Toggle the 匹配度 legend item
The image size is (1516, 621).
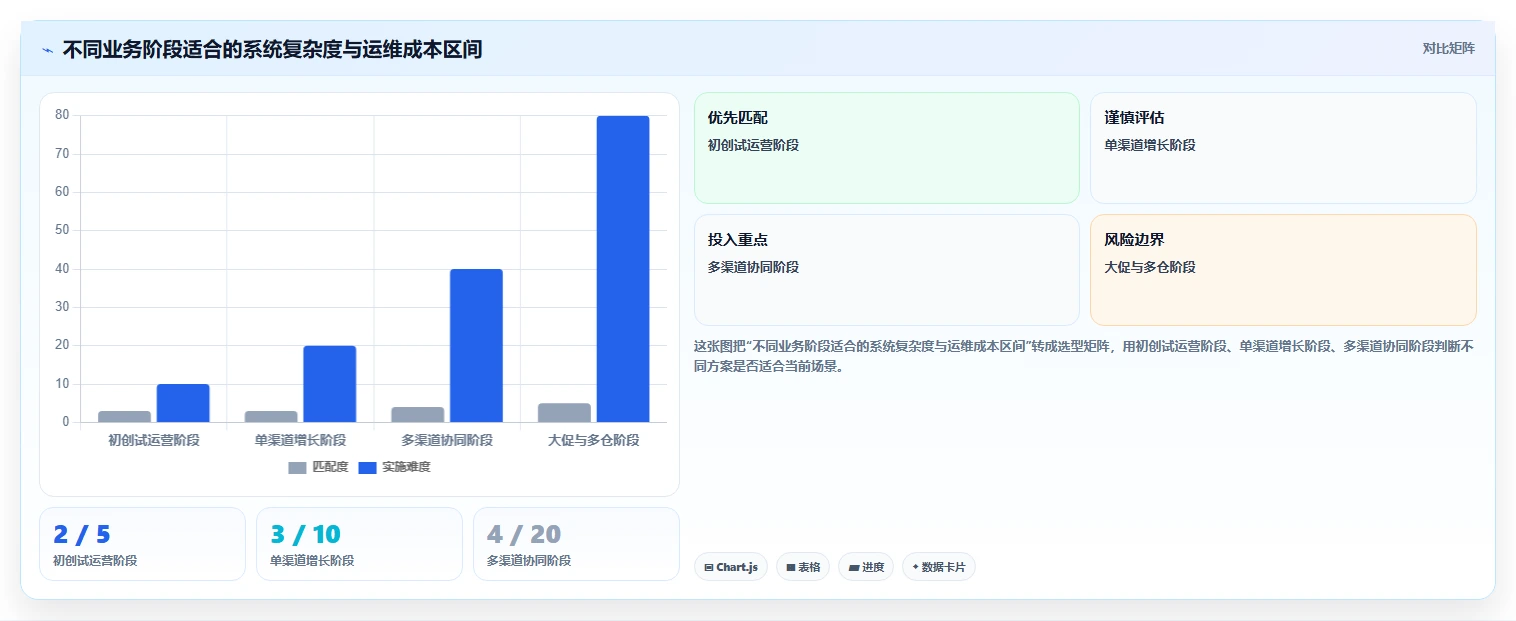(318, 467)
